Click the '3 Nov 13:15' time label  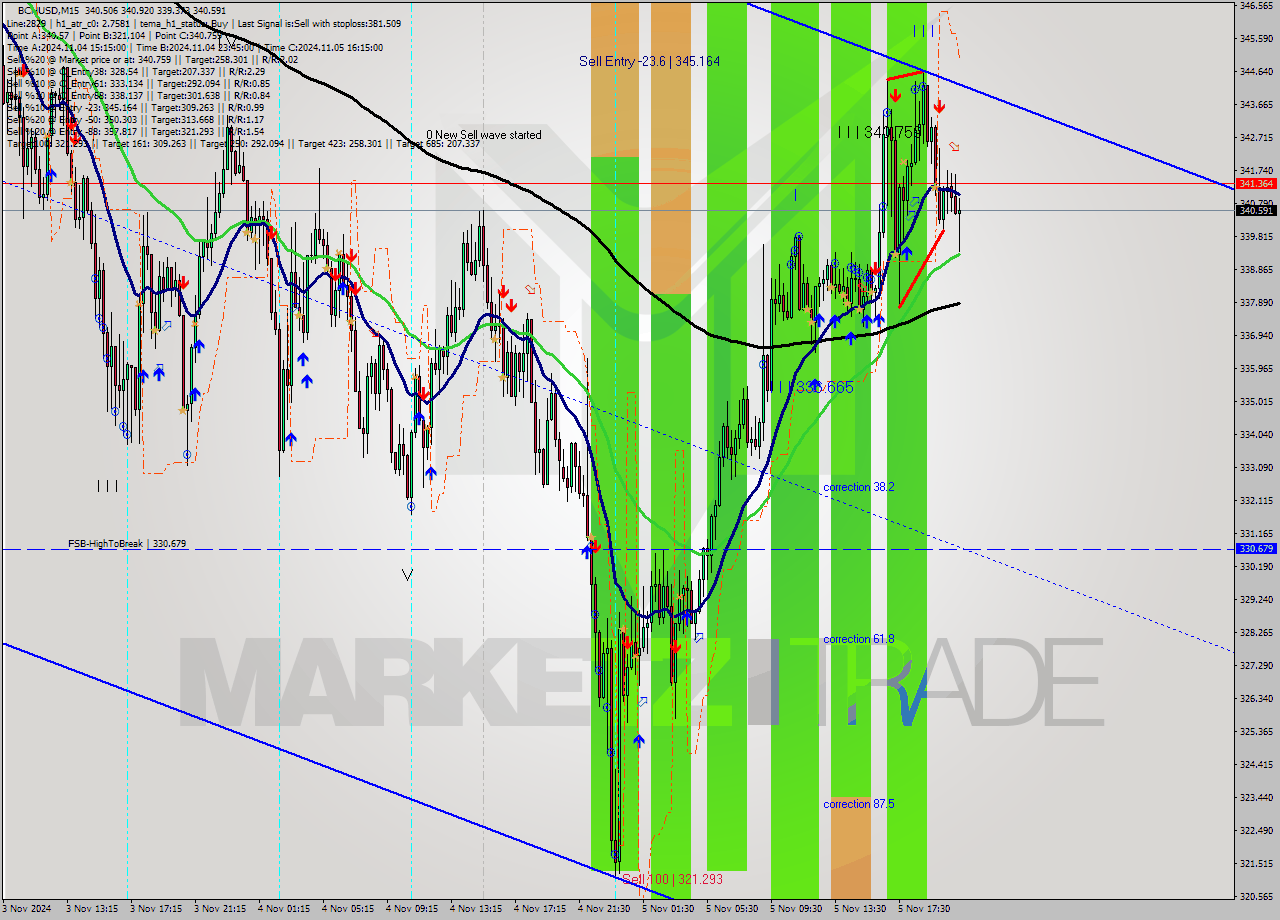[92, 910]
